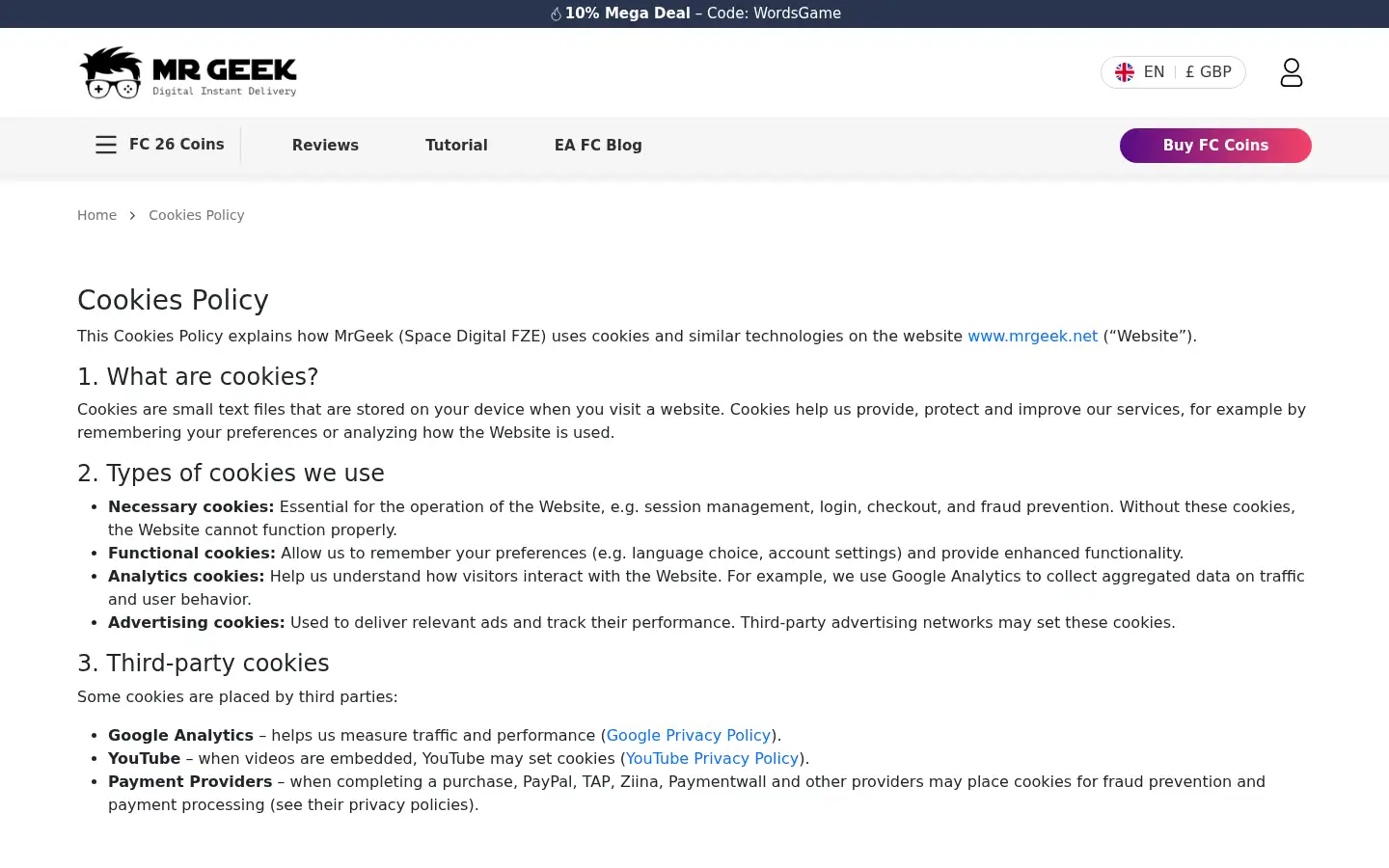Image resolution: width=1389 pixels, height=868 pixels.
Task: Click the breadcrumb chevron separator
Action: (x=132, y=215)
